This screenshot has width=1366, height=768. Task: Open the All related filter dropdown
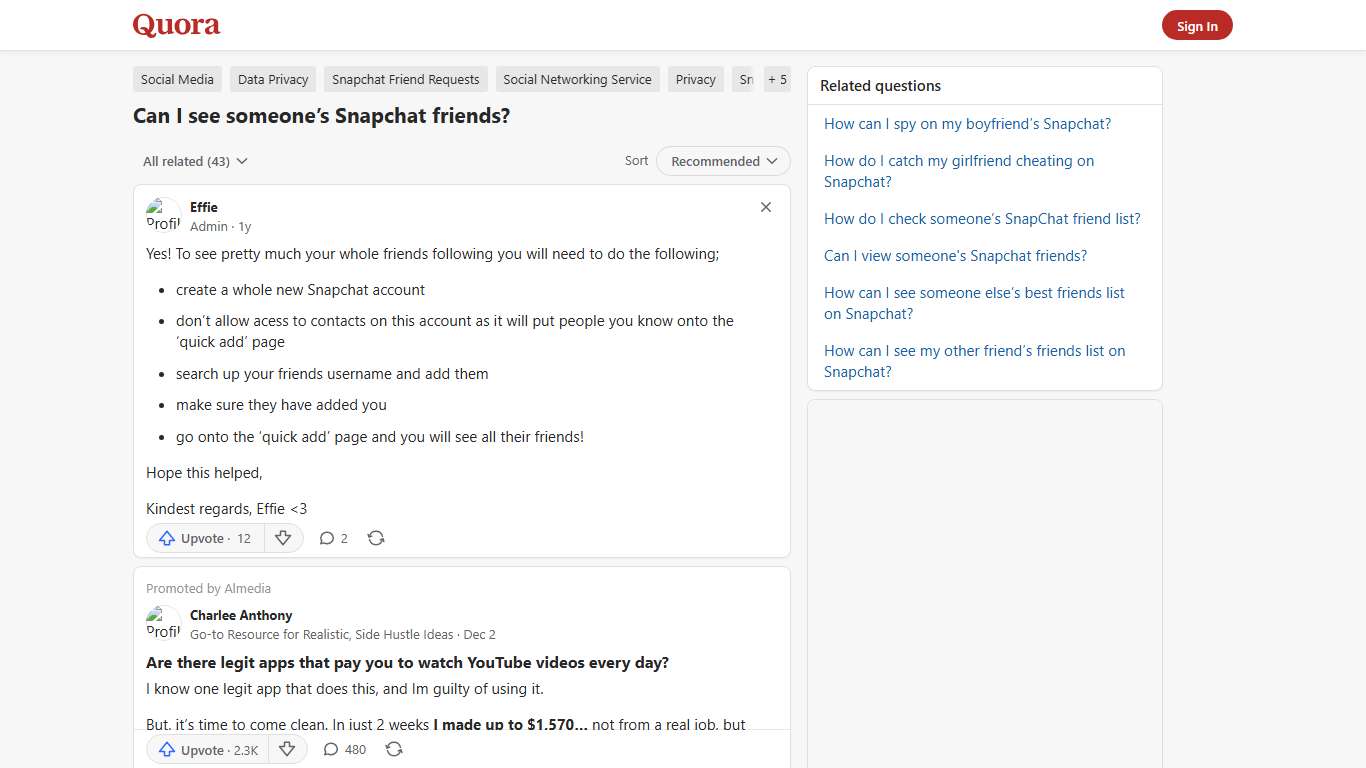point(194,161)
